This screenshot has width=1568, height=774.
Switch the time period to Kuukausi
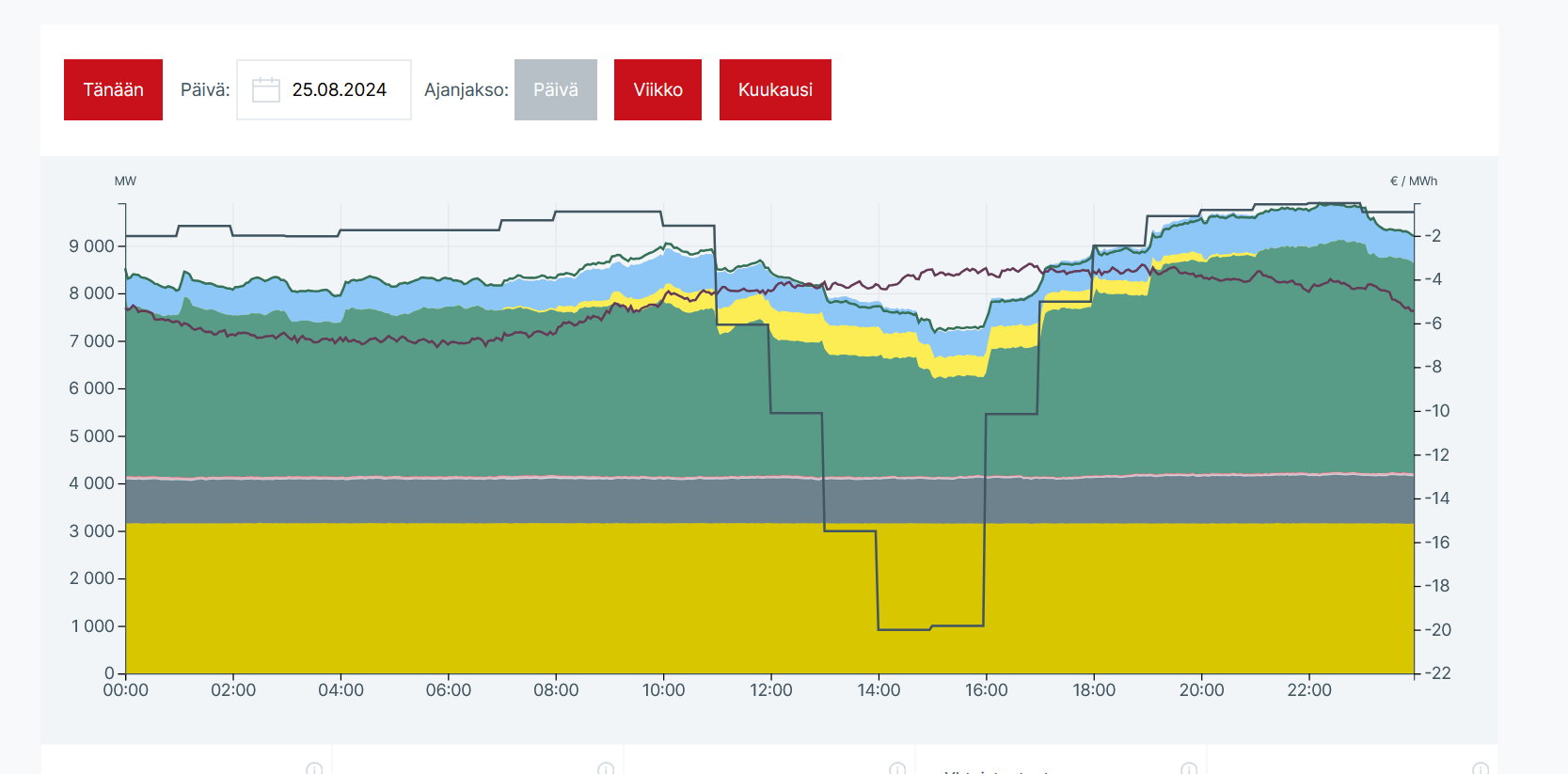[775, 90]
